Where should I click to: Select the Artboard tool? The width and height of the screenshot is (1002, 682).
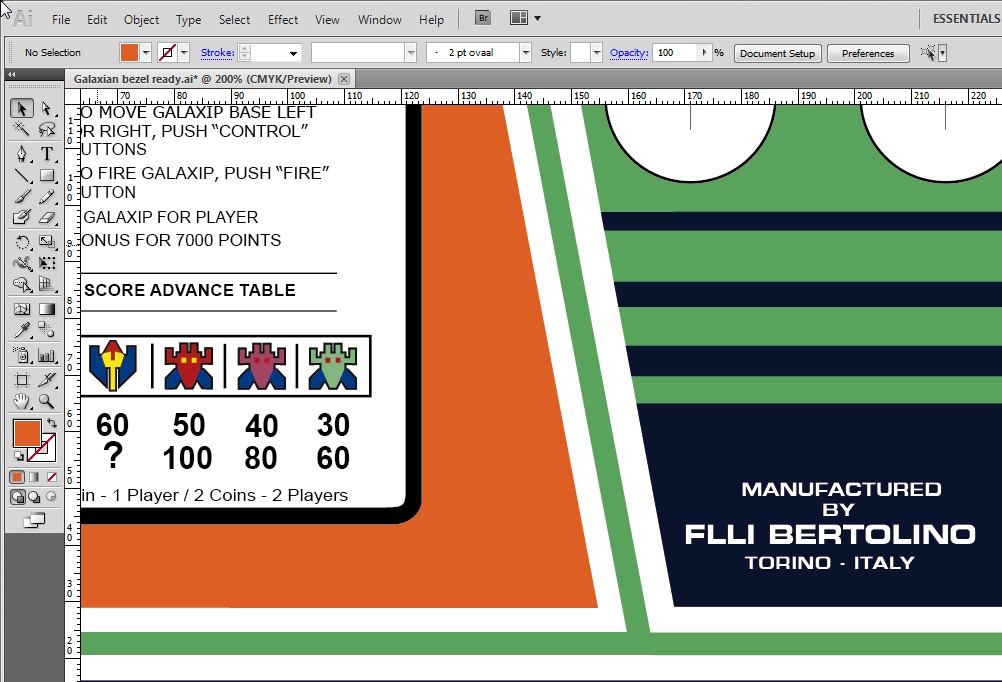tap(22, 380)
